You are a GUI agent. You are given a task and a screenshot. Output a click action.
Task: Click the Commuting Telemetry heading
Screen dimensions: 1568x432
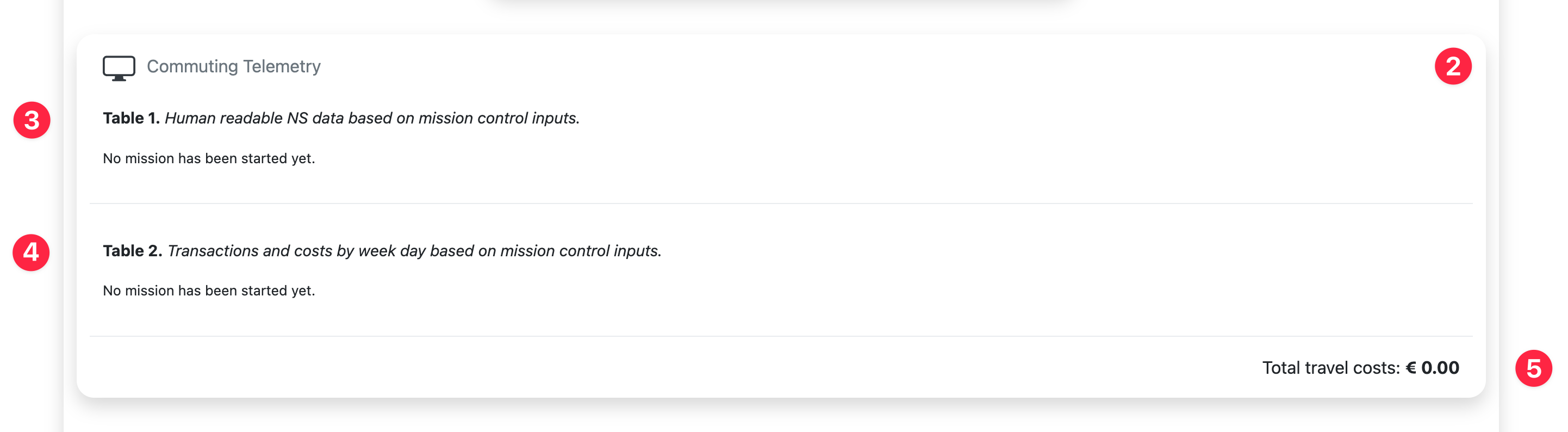(x=233, y=66)
